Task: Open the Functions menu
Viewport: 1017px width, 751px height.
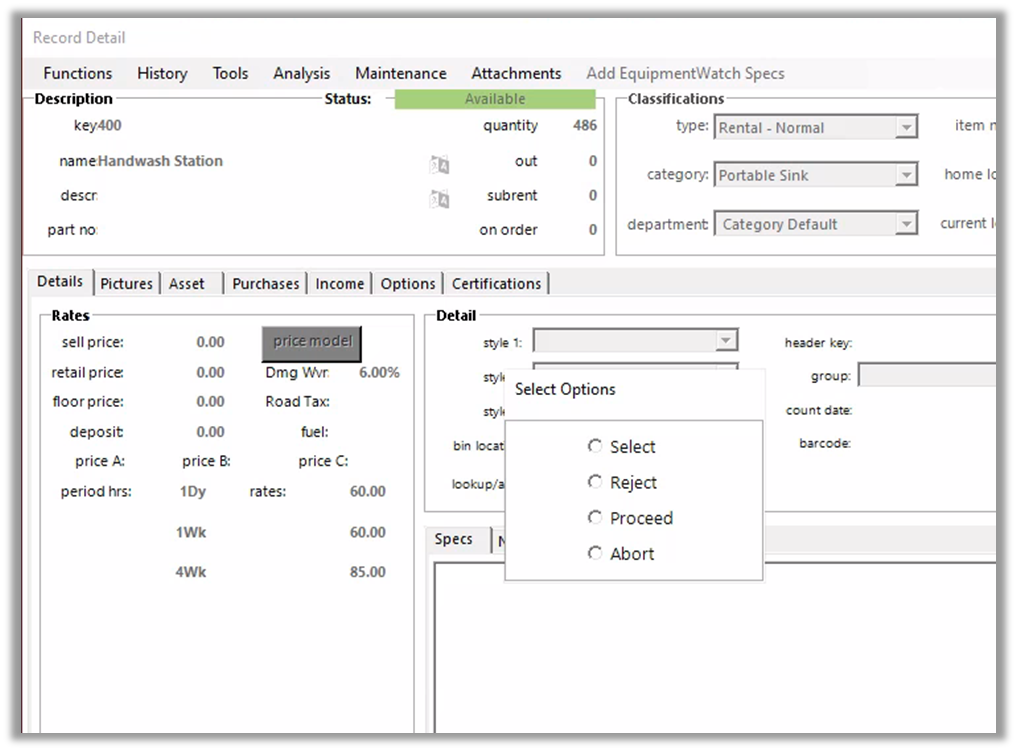Action: (x=78, y=73)
